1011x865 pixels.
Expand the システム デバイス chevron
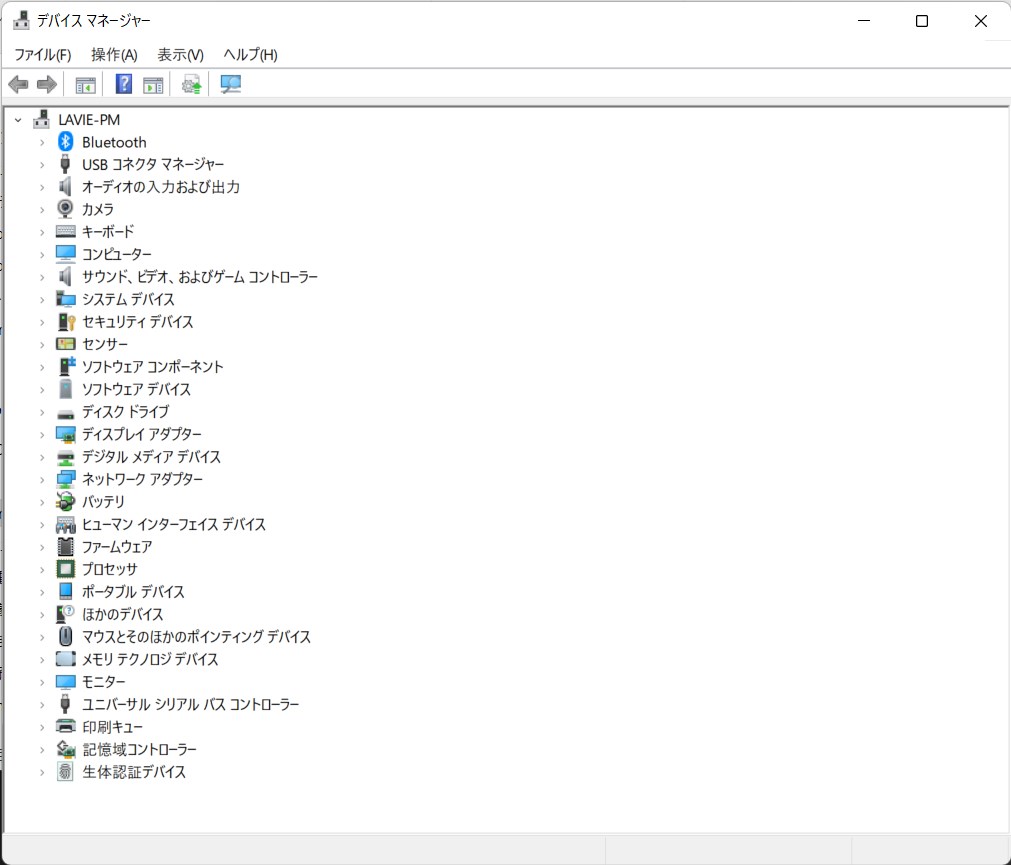click(42, 300)
